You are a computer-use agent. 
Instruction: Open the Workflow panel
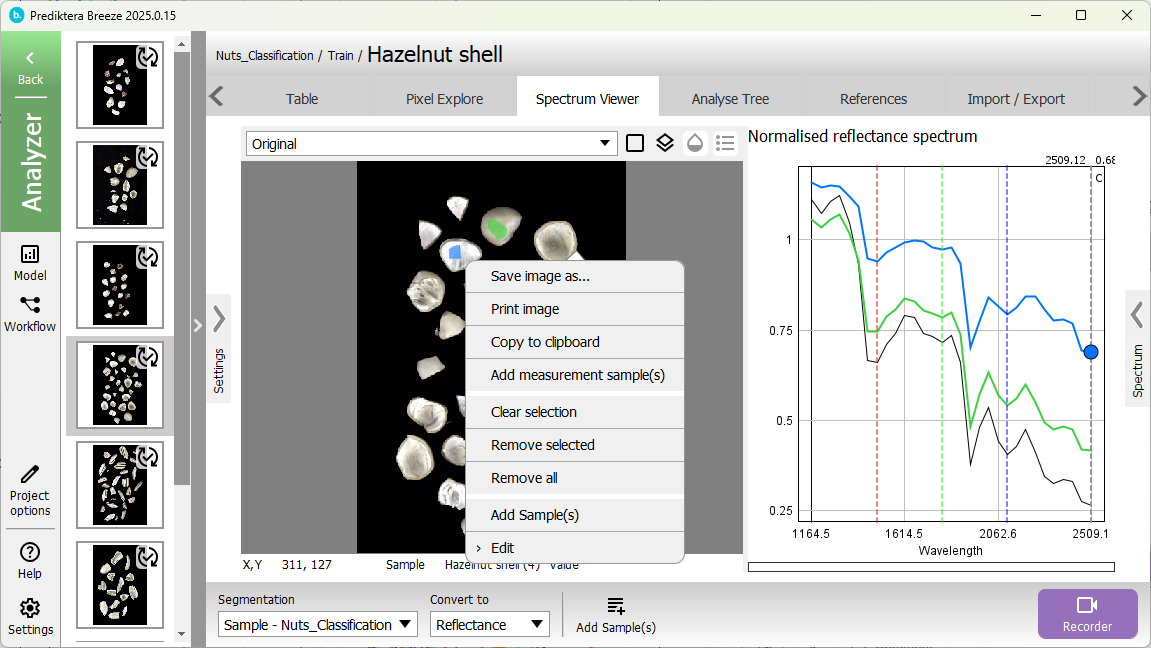pos(30,314)
